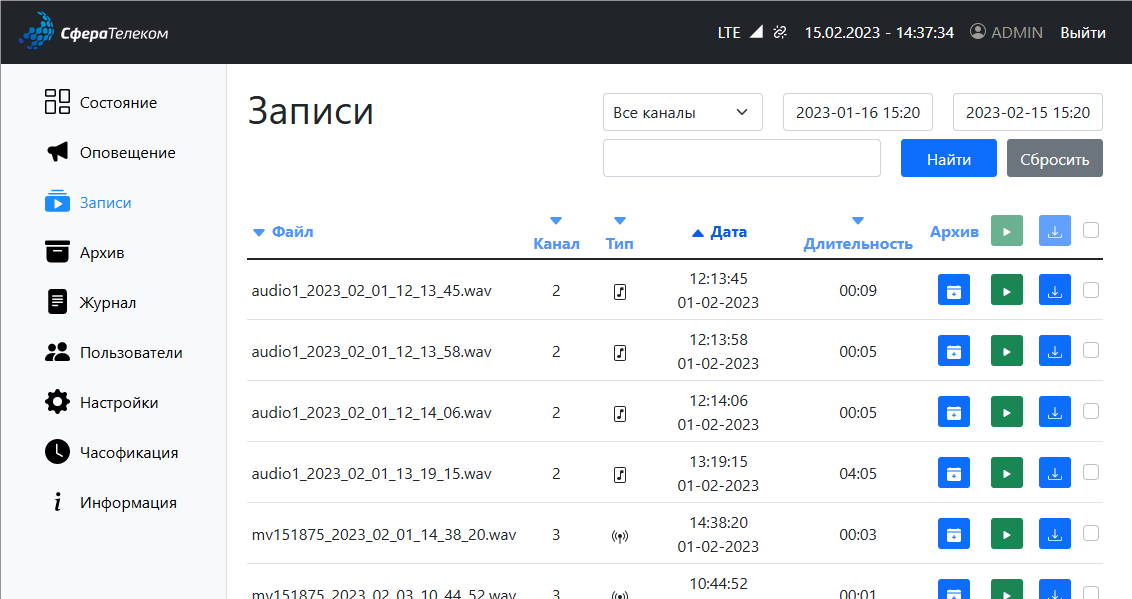Screen dimensions: 1132x599
Task: Select checkbox for audio1_2023_02_01_12_13_45.wav
Action: pos(1091,289)
